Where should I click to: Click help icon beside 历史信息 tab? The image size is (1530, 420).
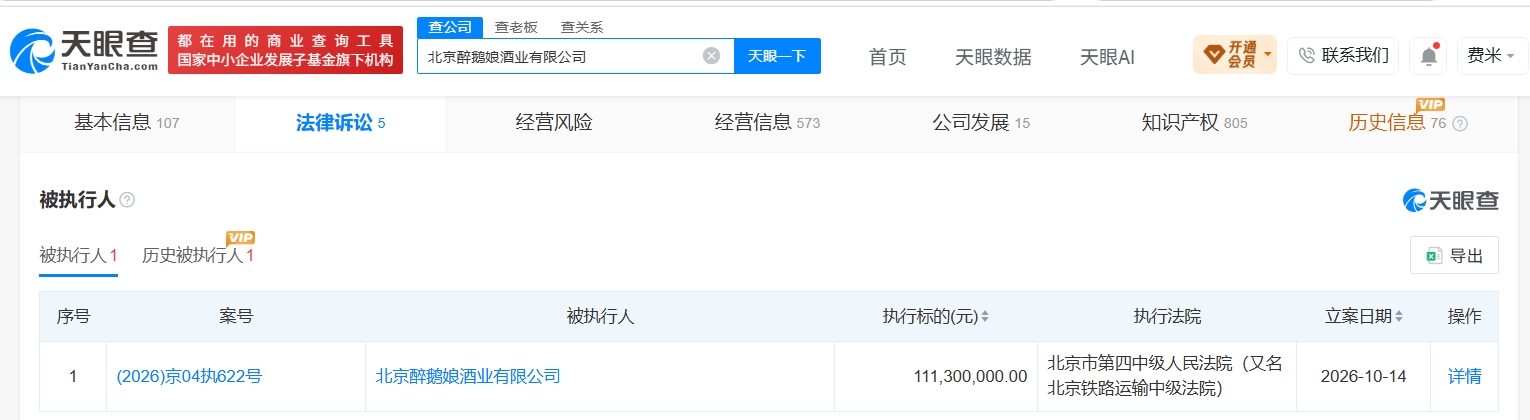[1460, 124]
